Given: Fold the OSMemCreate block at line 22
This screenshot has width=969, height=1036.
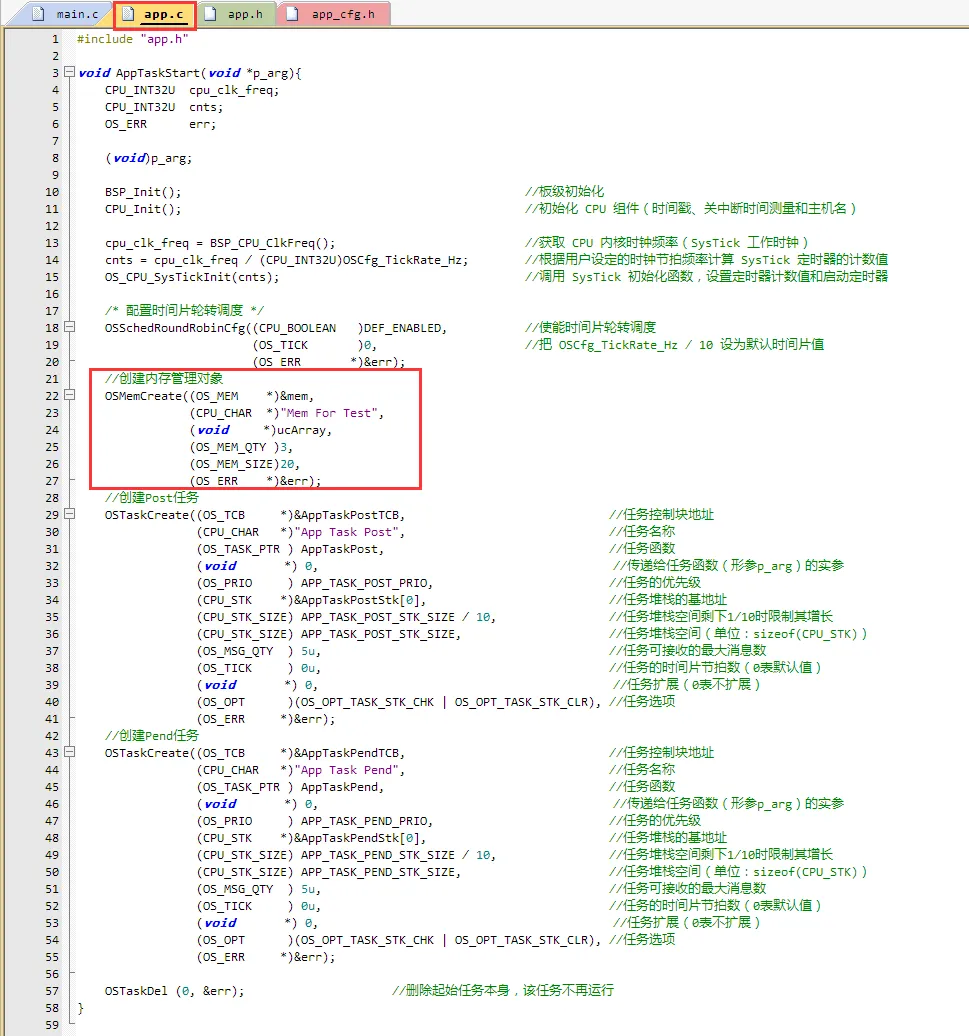Looking at the screenshot, I should click(68, 396).
